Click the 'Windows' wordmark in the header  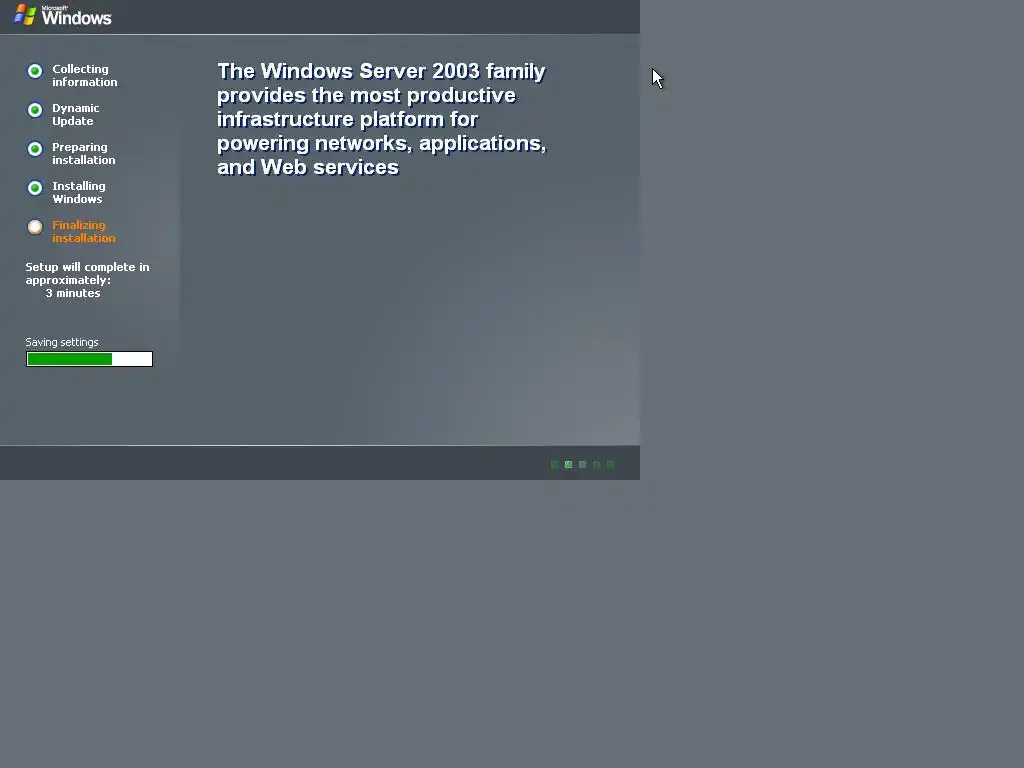(76, 17)
